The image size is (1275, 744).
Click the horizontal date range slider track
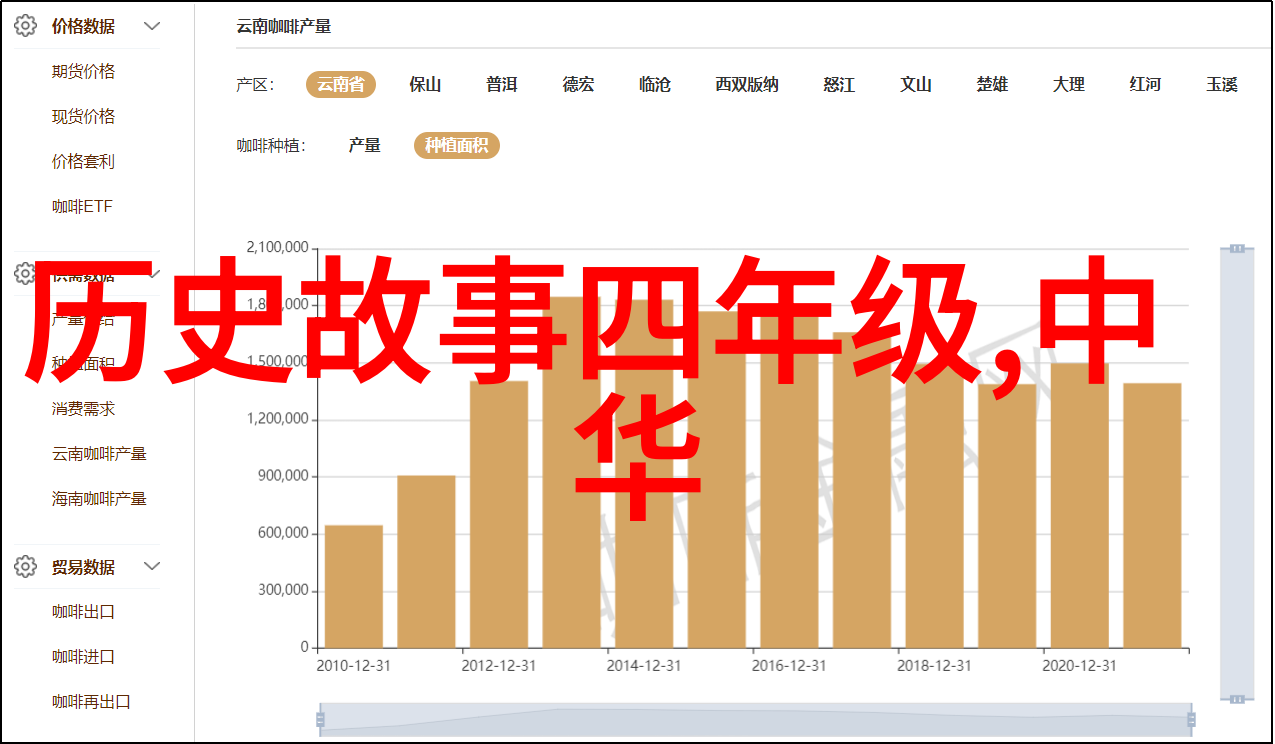coord(754,718)
